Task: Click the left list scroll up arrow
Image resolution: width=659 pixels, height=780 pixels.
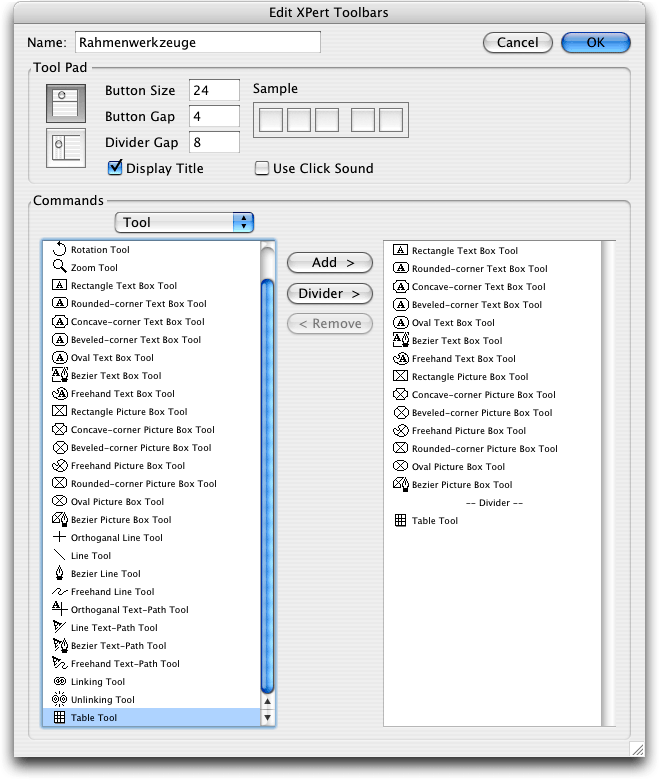Action: click(268, 701)
